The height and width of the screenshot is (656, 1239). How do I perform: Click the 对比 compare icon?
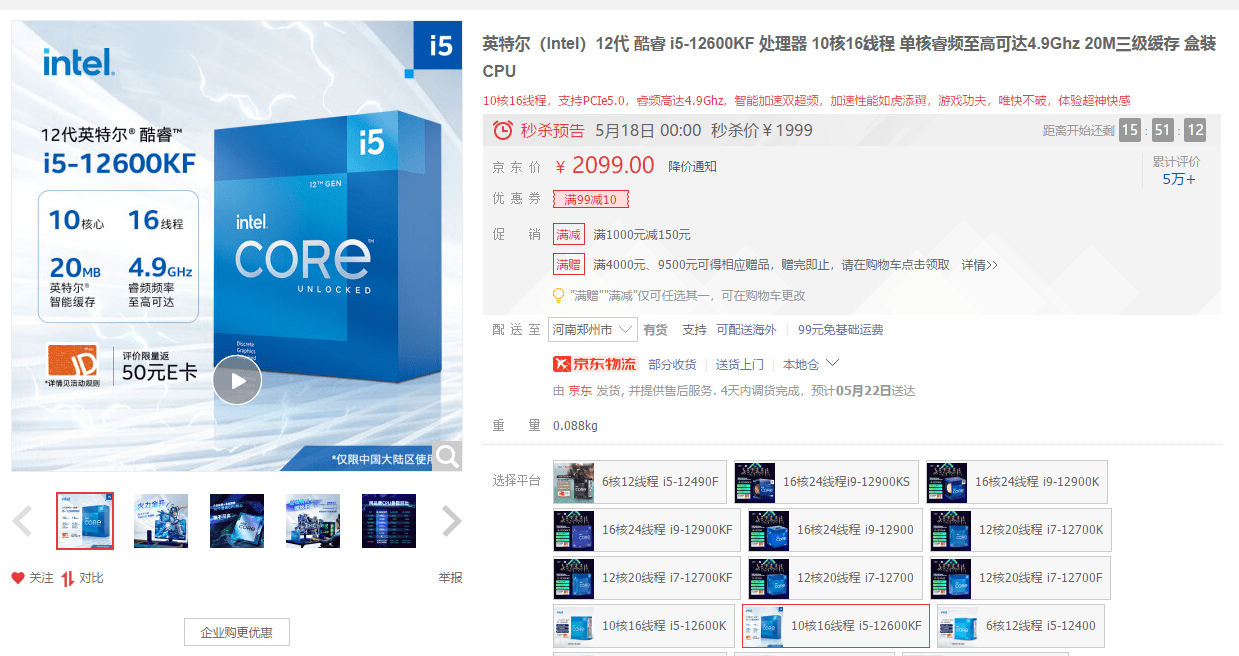click(x=68, y=578)
